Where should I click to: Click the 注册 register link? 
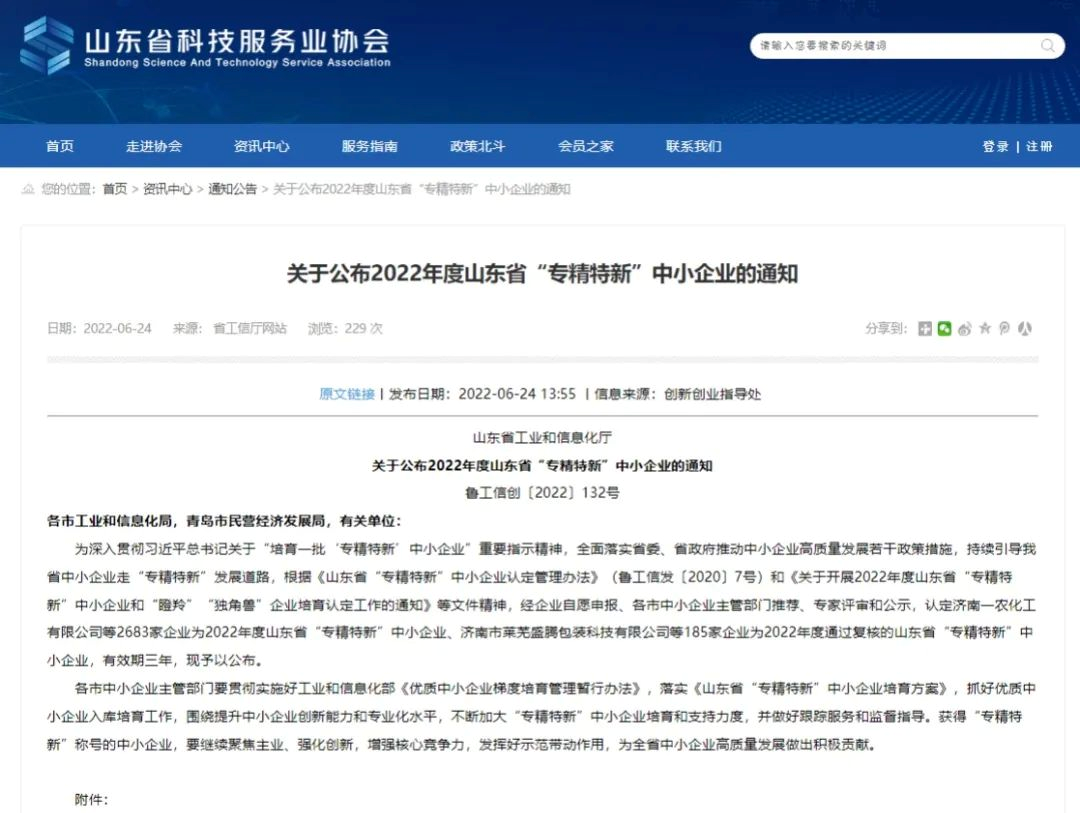1039,146
